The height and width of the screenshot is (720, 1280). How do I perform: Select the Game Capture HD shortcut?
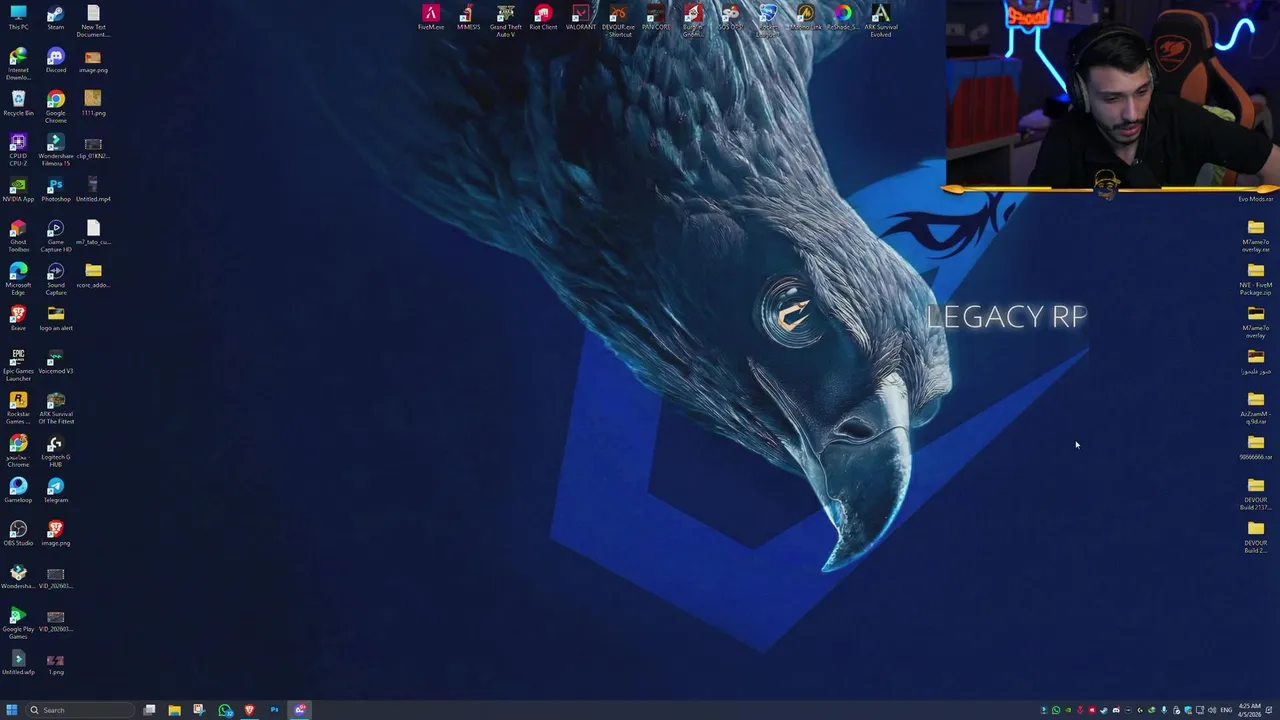click(55, 236)
